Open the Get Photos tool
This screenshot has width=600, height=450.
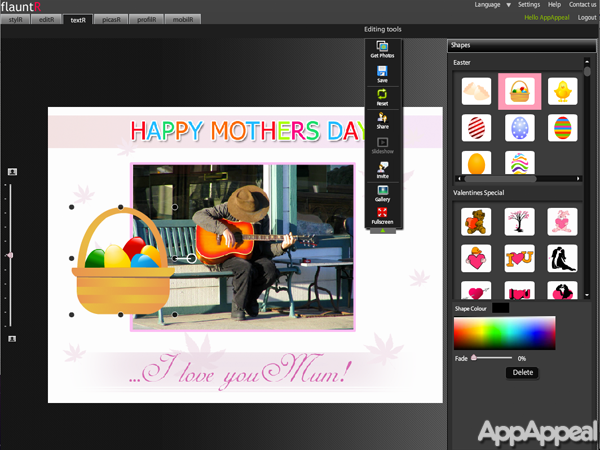click(382, 49)
